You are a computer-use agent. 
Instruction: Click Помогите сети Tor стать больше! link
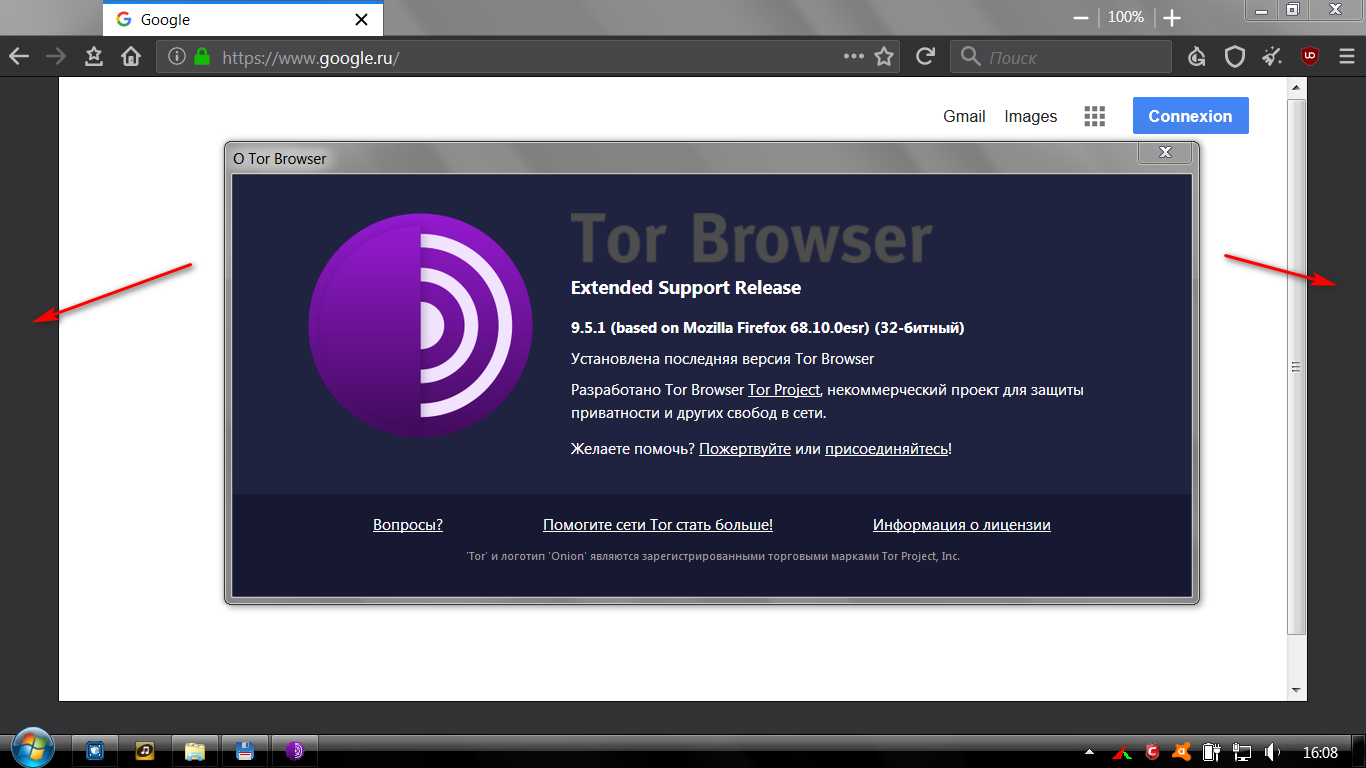[x=658, y=525]
